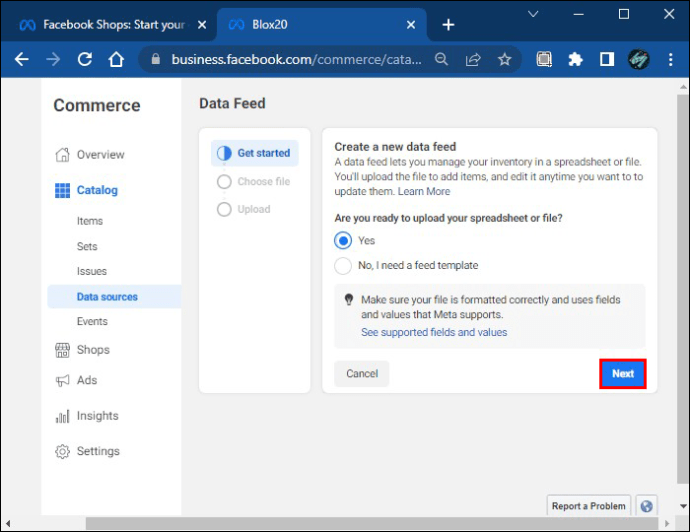Viewport: 690px width, 532px height.
Task: Open a new browser tab
Action: click(448, 25)
